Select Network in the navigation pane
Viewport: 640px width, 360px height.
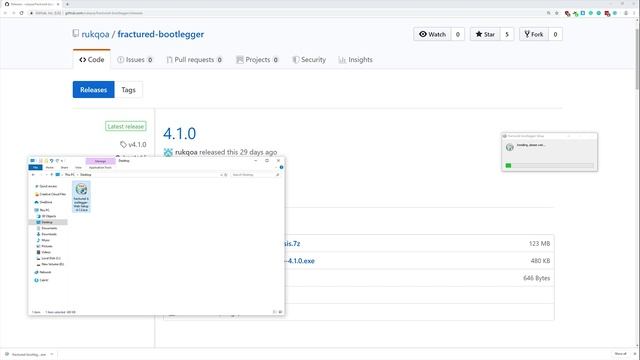43,272
